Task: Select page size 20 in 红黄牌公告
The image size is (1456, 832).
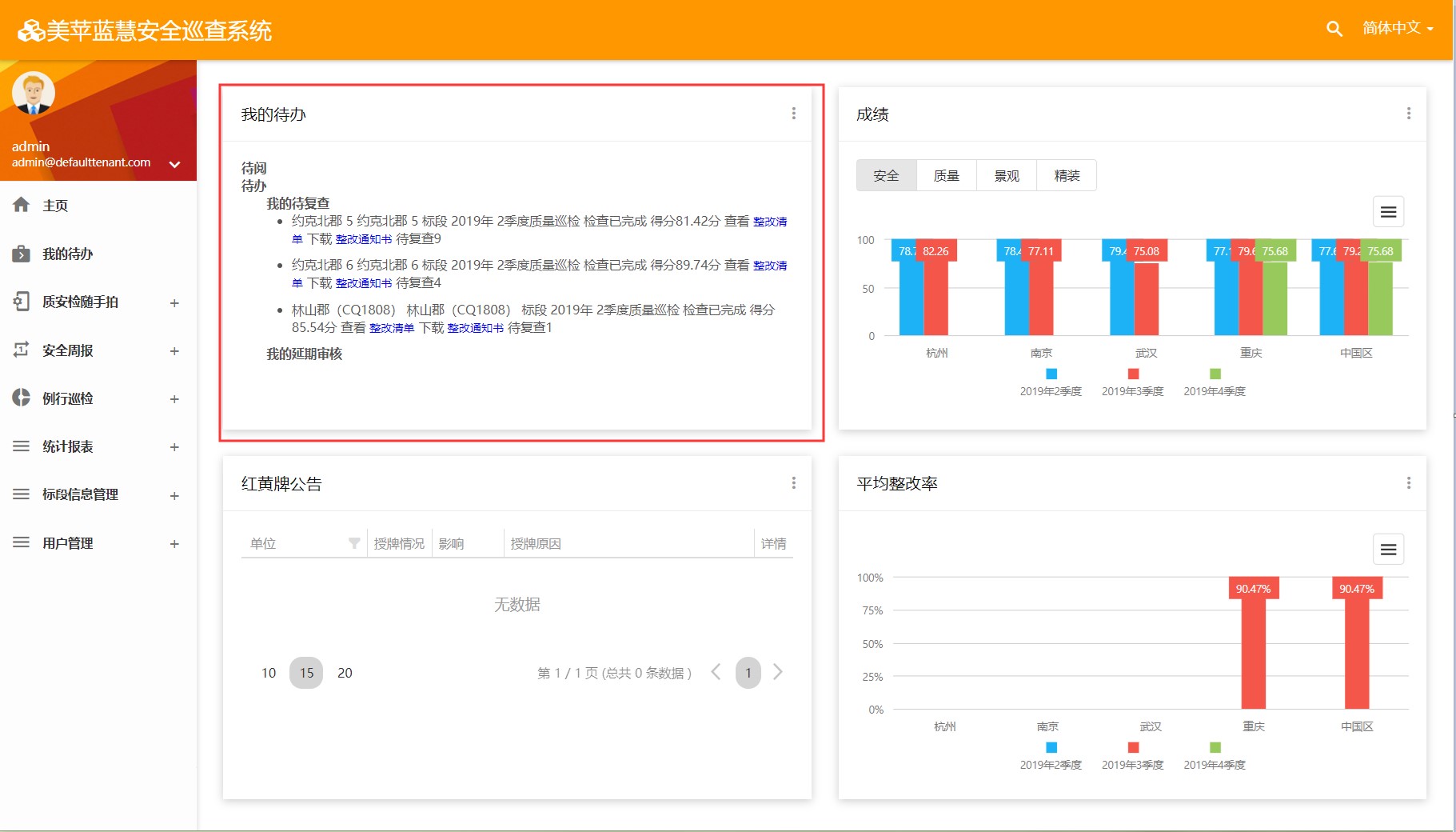Action: [345, 673]
